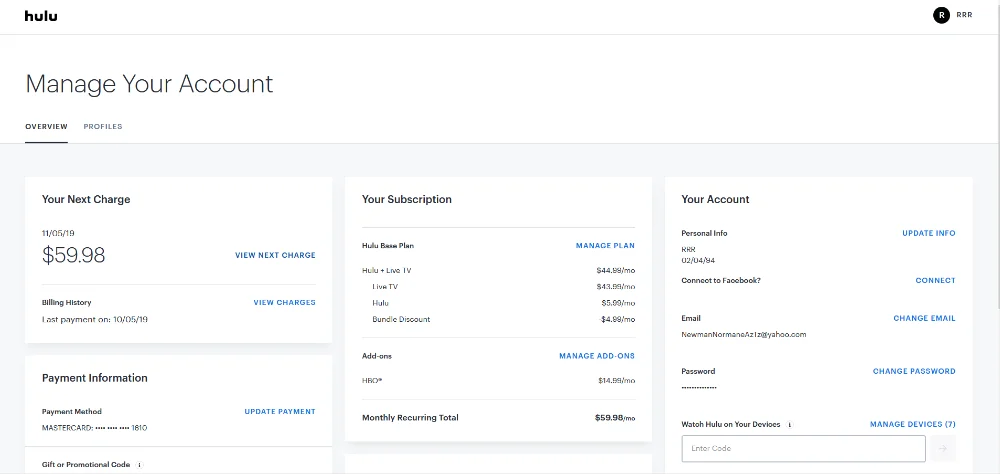This screenshot has height=474, width=1000.
Task: Click the arrow submit button next to Enter Code
Action: pos(943,448)
